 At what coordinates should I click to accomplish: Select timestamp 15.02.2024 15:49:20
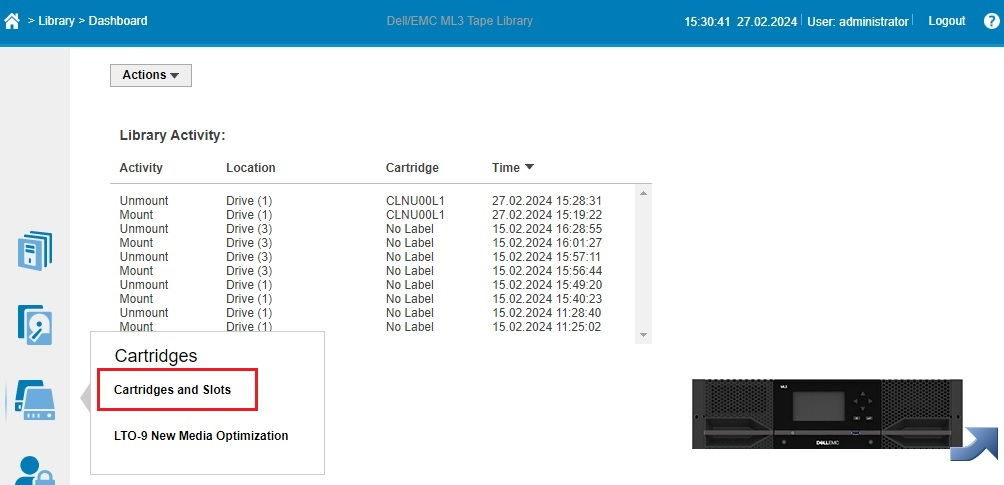click(547, 285)
